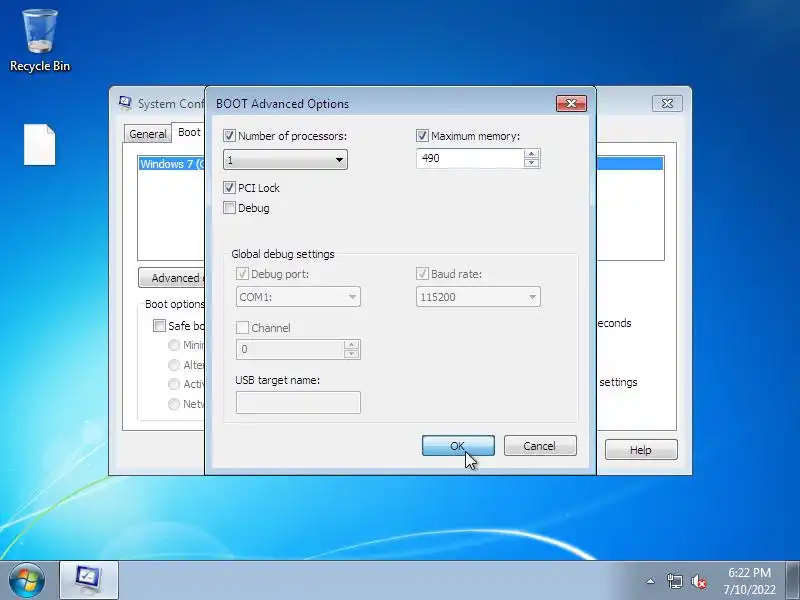
Task: Click the taskbar clock showing 6:22 PM
Action: (749, 581)
